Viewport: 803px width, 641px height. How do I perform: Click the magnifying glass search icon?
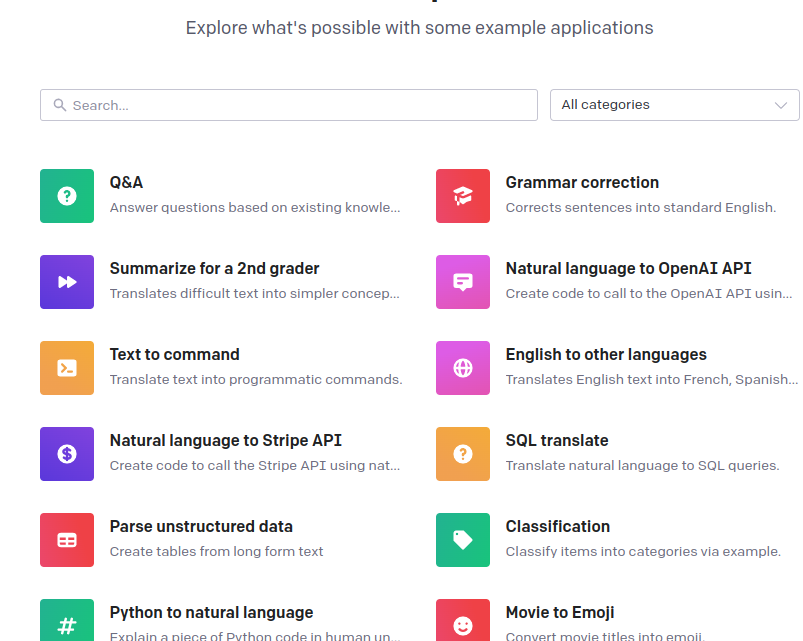tap(60, 105)
